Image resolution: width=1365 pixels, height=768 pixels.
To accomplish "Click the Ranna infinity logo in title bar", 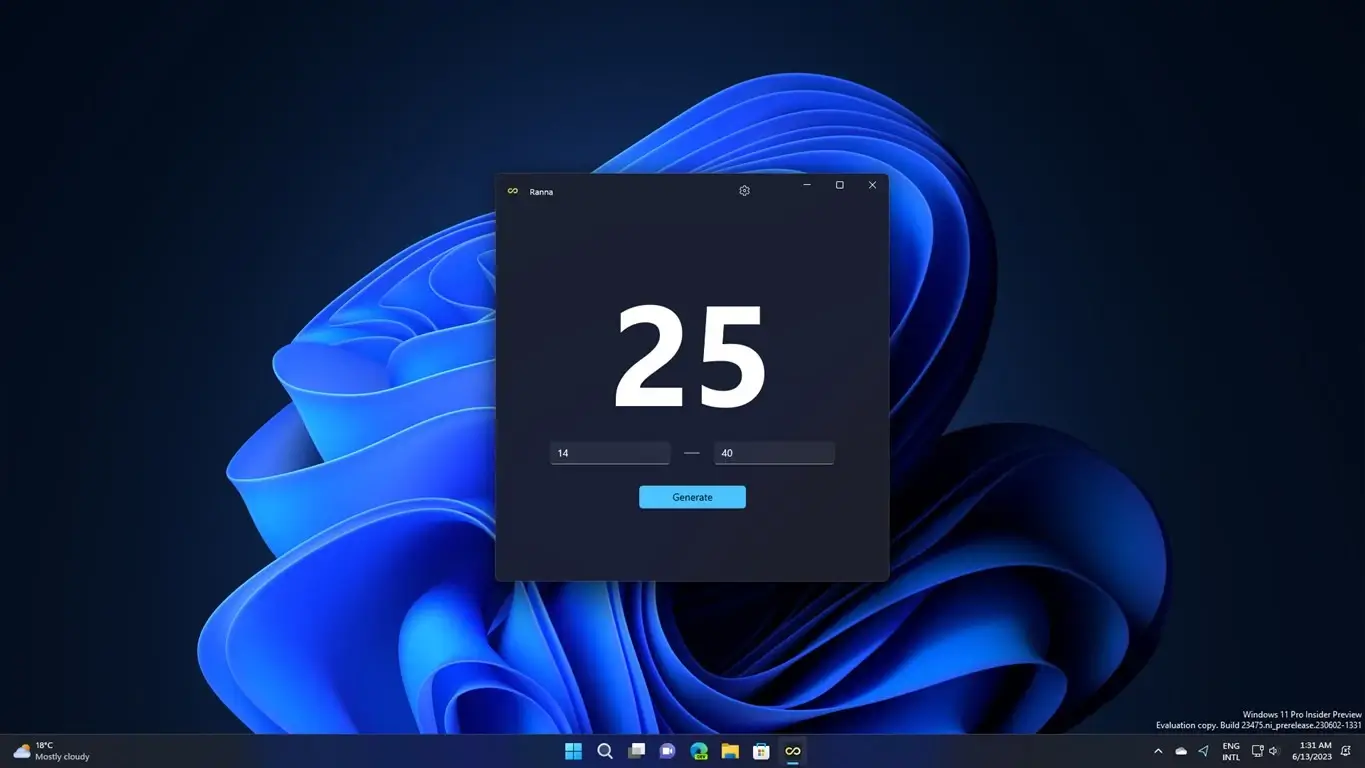I will click(511, 191).
